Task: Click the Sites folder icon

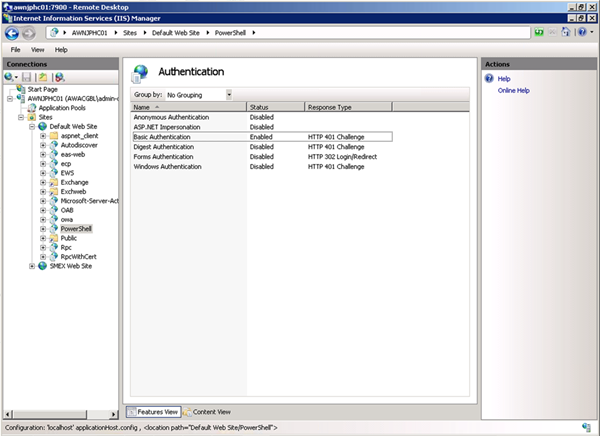Action: click(32, 117)
